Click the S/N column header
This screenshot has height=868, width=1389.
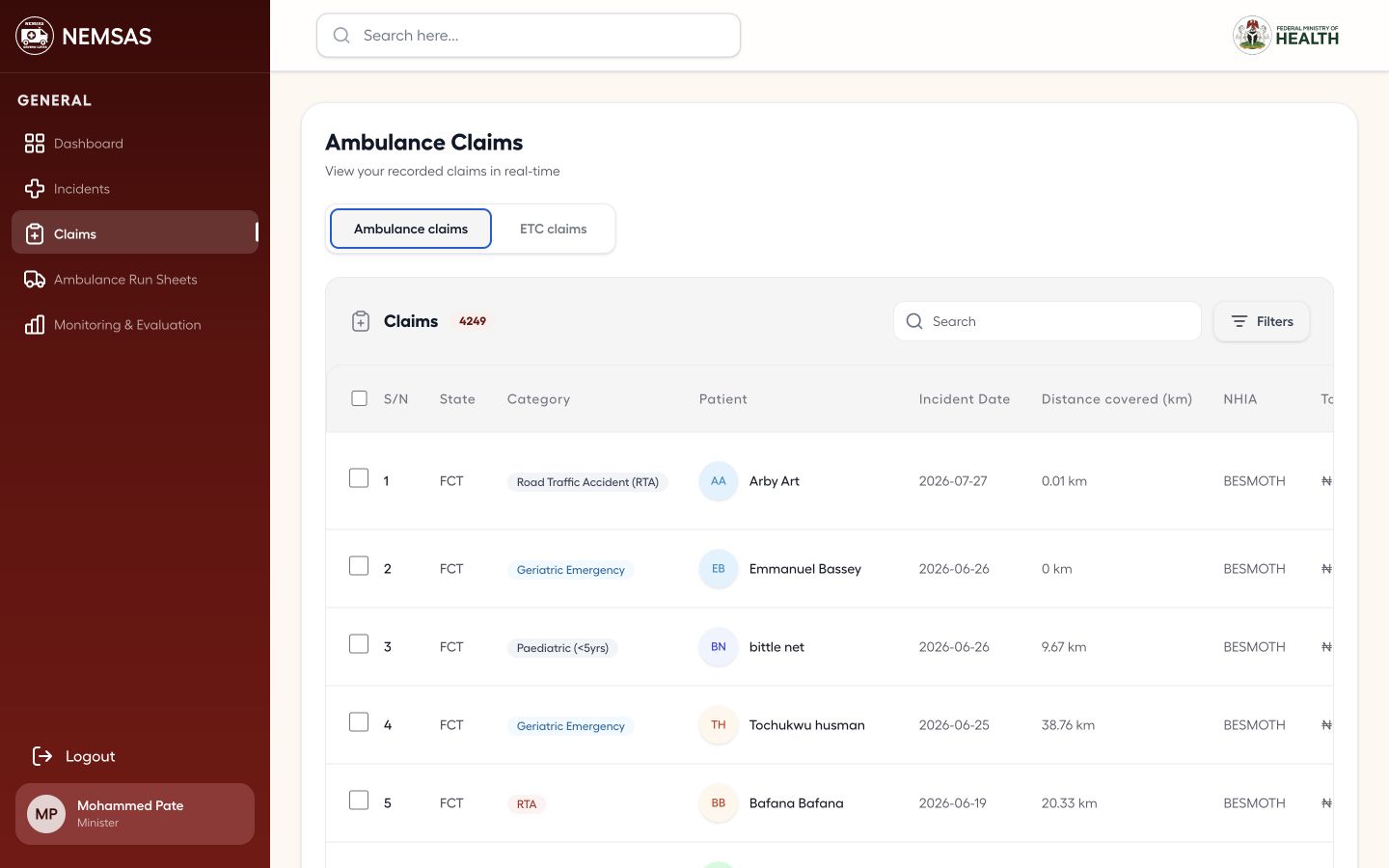[396, 399]
